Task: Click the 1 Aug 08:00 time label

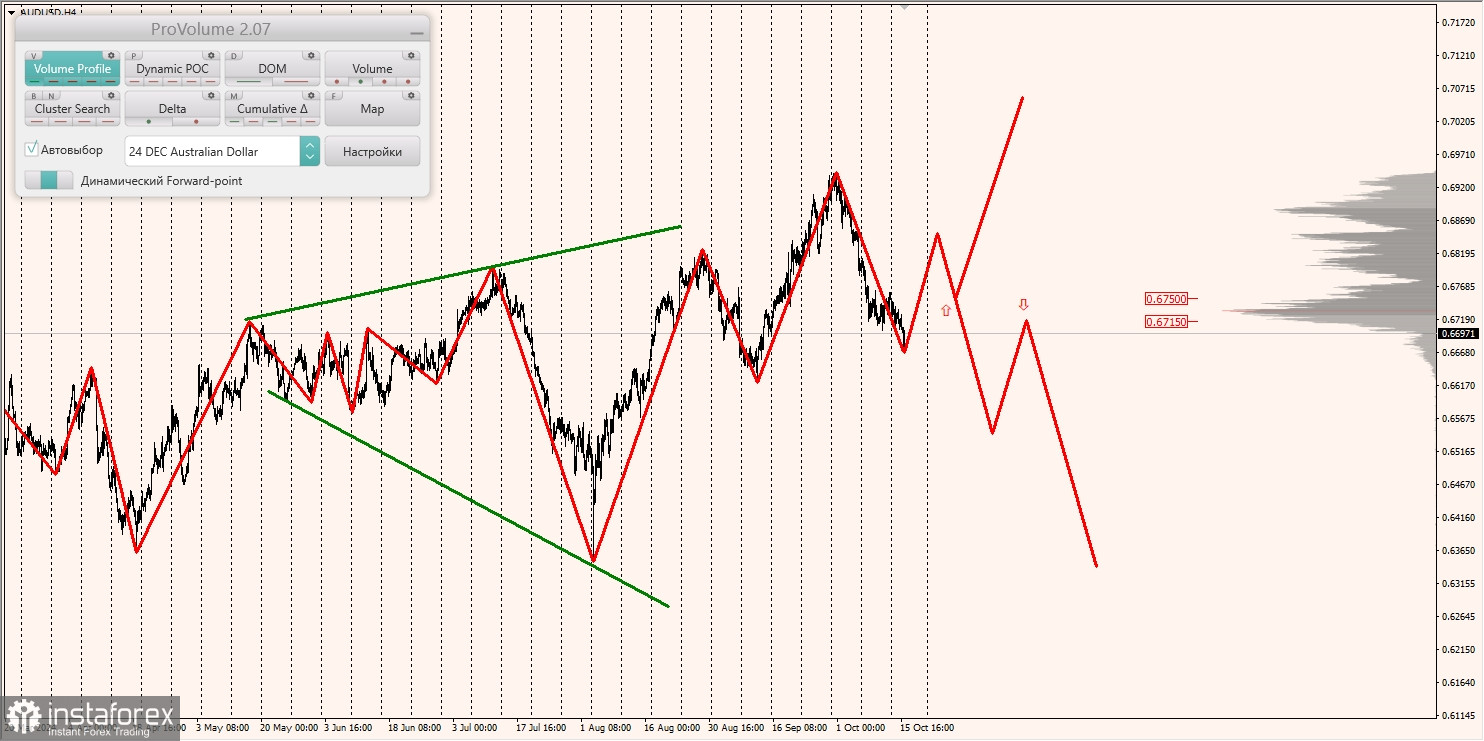Action: point(605,728)
